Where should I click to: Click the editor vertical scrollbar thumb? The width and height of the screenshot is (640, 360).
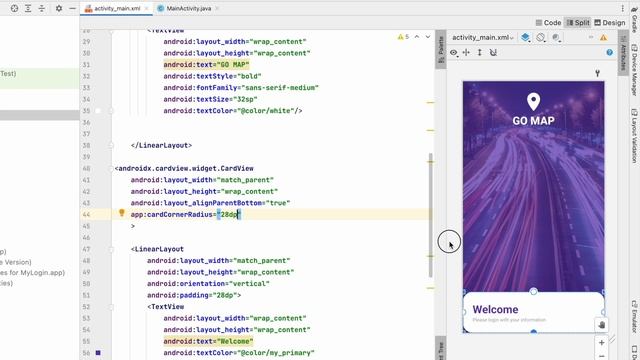click(431, 216)
